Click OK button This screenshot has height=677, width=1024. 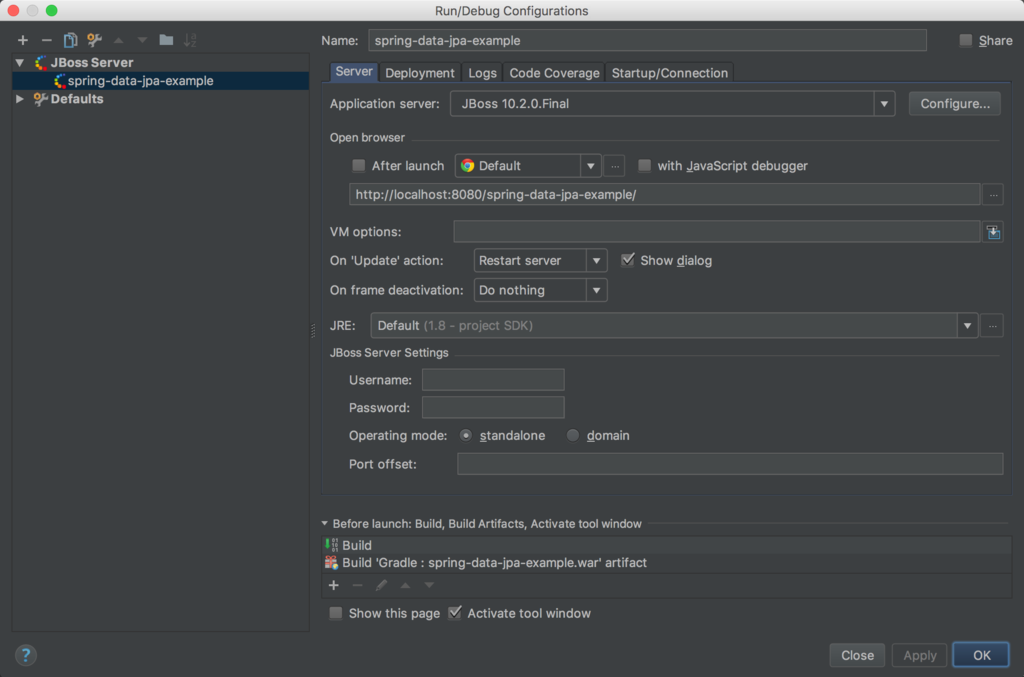point(981,655)
